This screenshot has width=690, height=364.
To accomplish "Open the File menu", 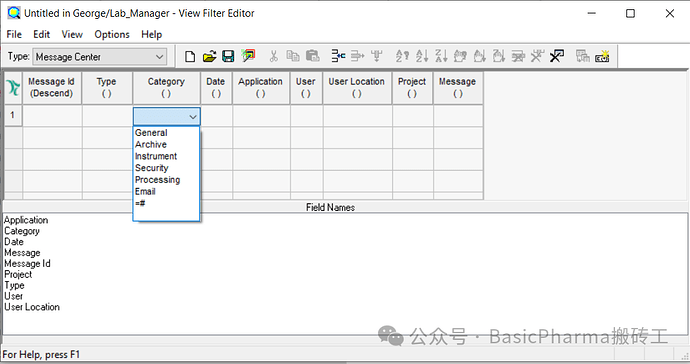I will tap(14, 34).
